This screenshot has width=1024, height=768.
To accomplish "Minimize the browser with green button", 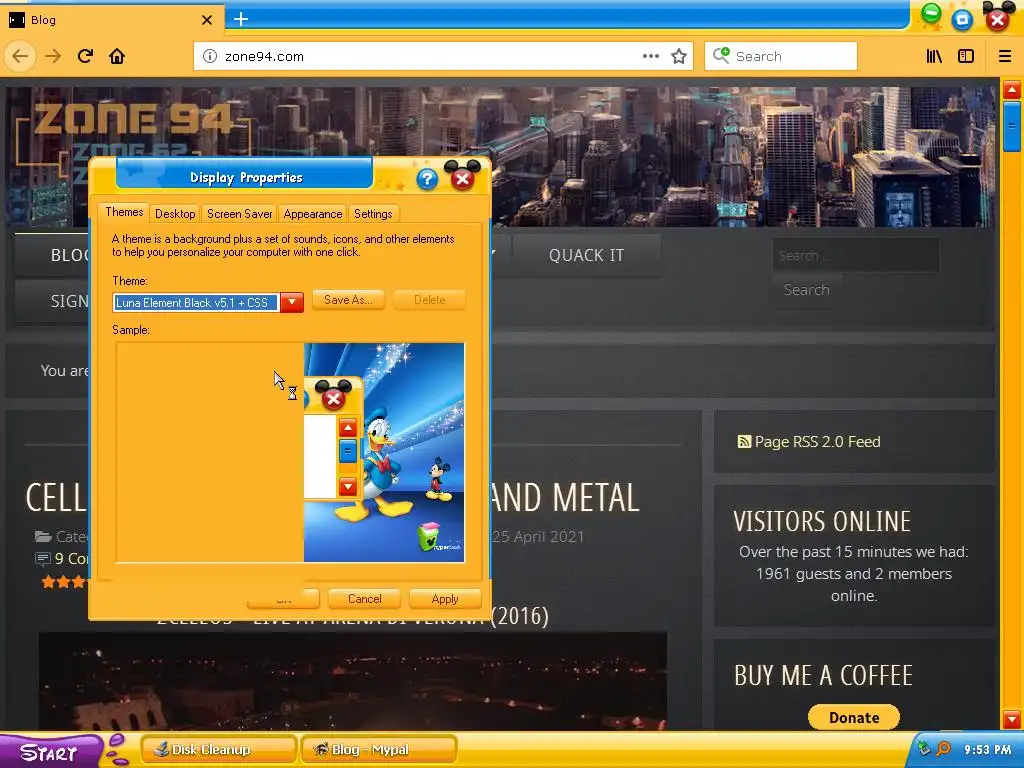I will 931,13.
